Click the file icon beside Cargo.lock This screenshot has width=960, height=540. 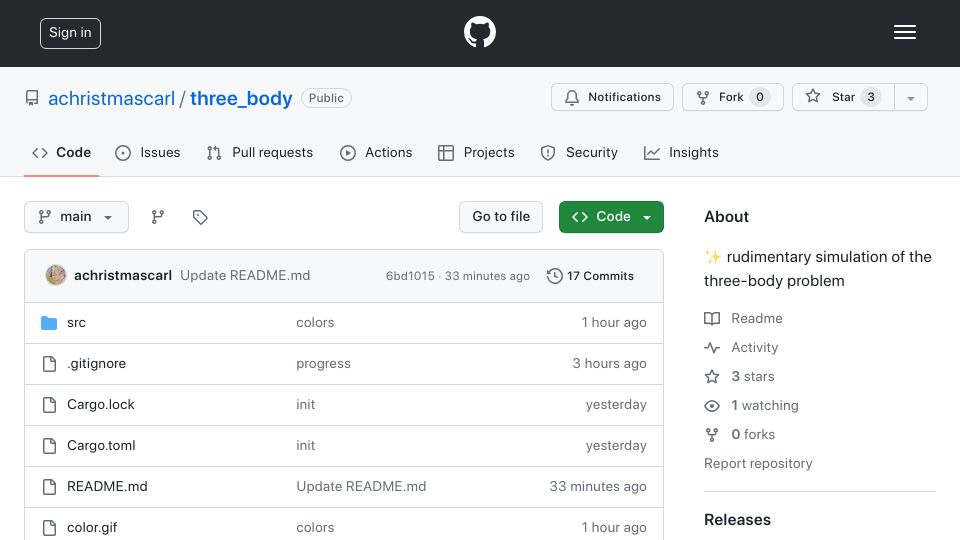(49, 405)
